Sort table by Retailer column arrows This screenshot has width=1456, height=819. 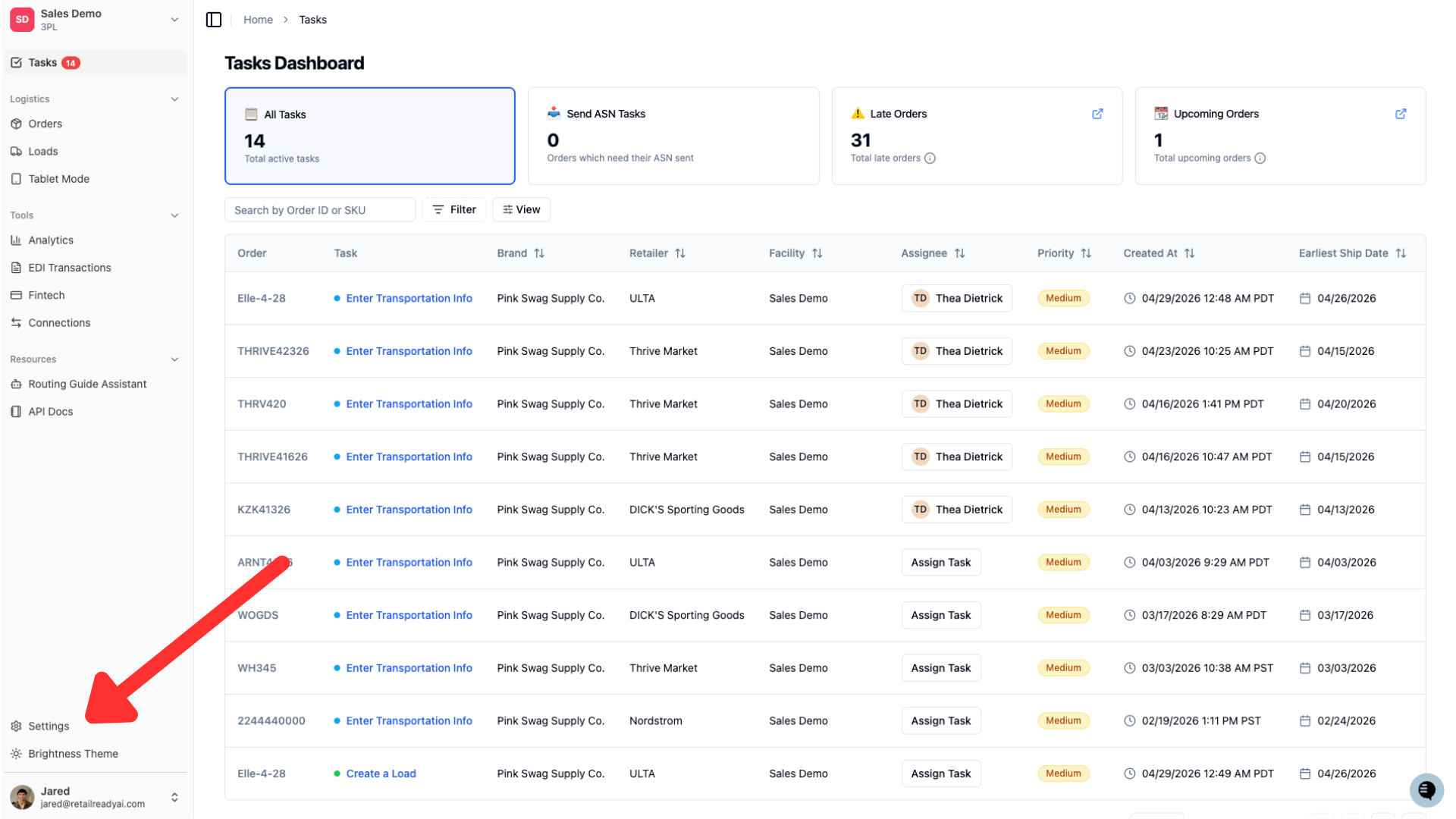pyautogui.click(x=680, y=253)
